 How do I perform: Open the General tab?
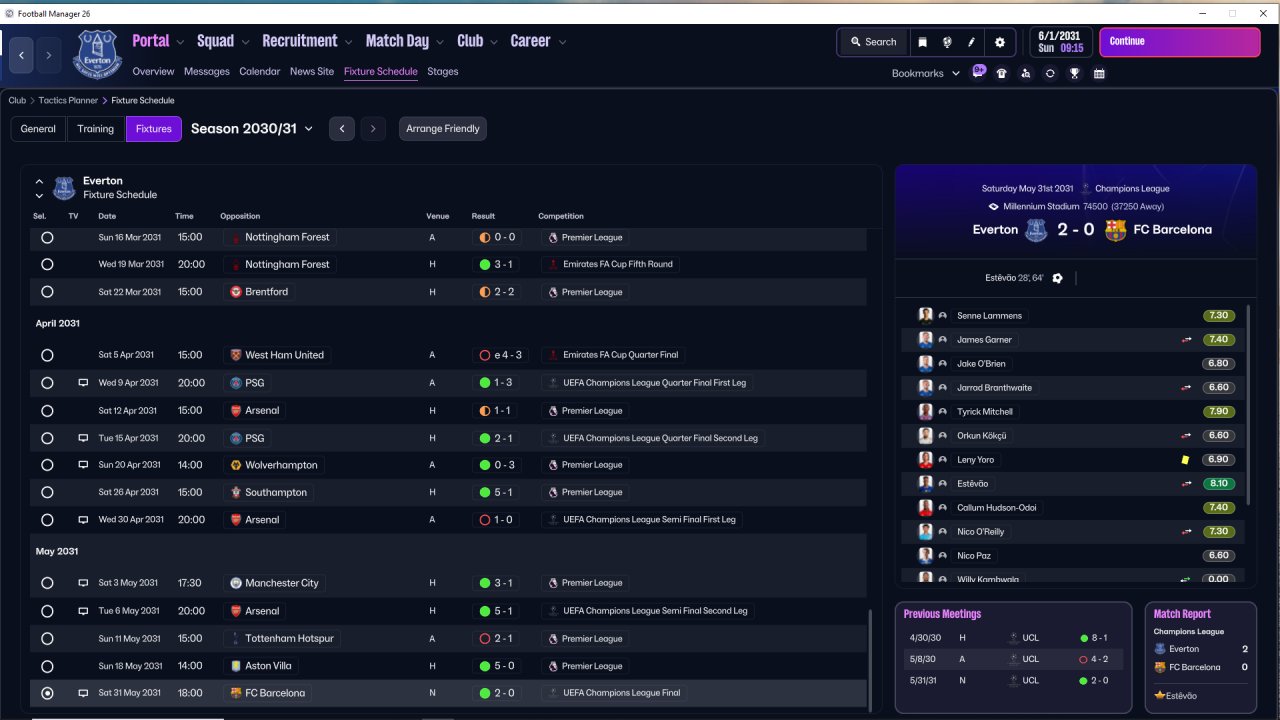click(x=38, y=129)
